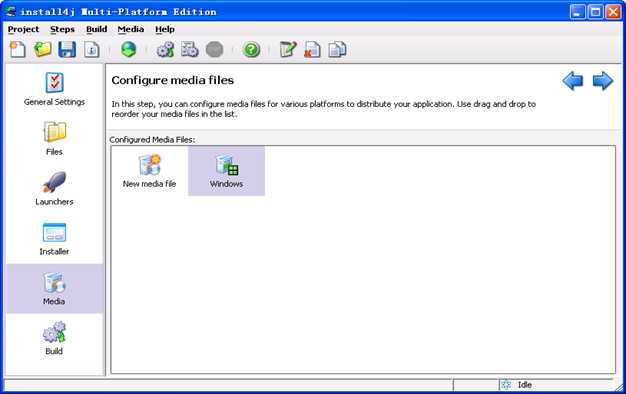The image size is (626, 394).
Task: Open help with green question mark icon
Action: coord(252,50)
